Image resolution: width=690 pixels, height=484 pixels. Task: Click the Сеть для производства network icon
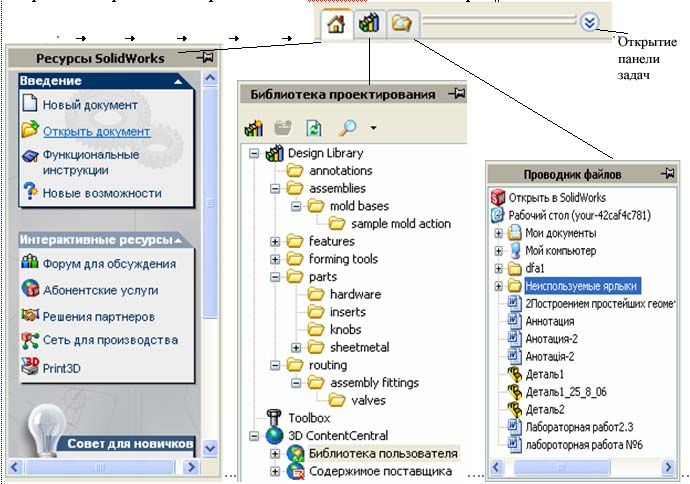click(x=30, y=341)
